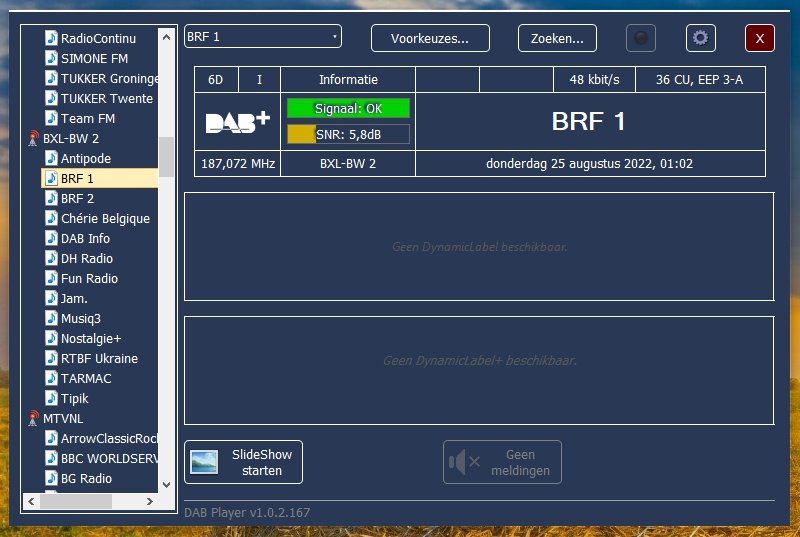
Task: Select TUKKER Groningen station
Action: (x=109, y=79)
